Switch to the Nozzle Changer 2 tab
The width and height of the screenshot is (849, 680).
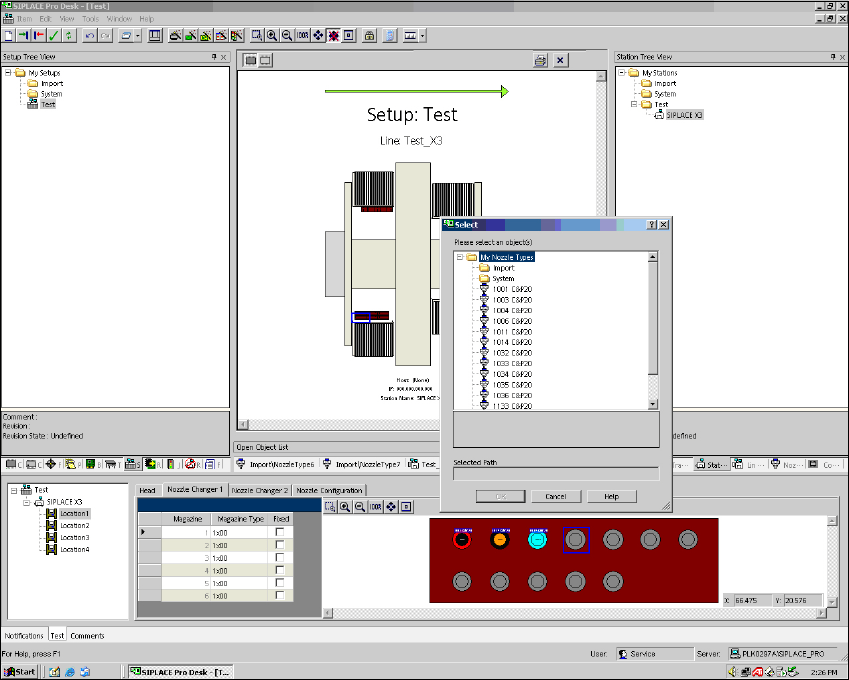[x=259, y=490]
